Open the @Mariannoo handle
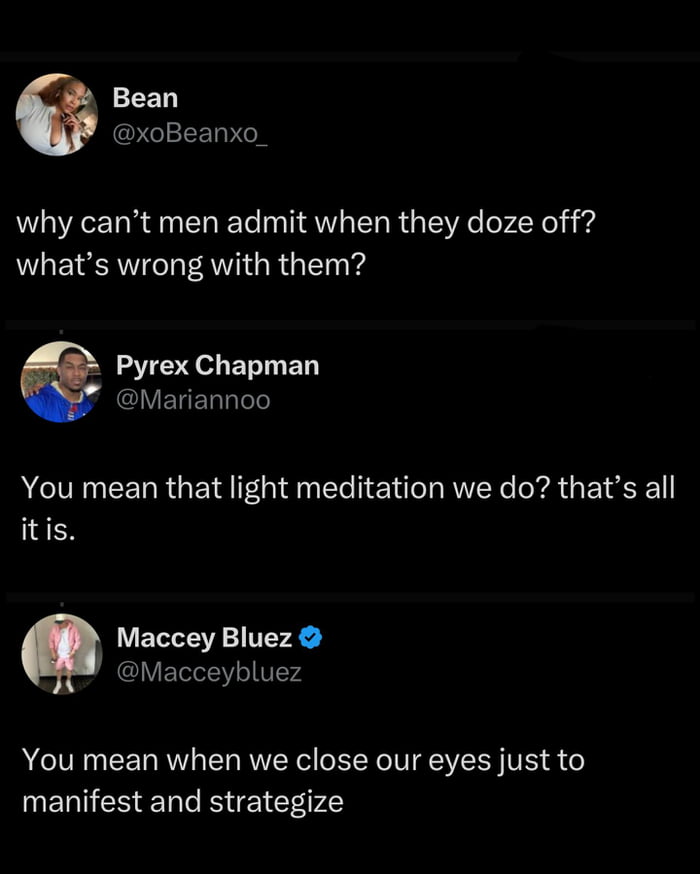Image resolution: width=700 pixels, height=874 pixels. [193, 400]
